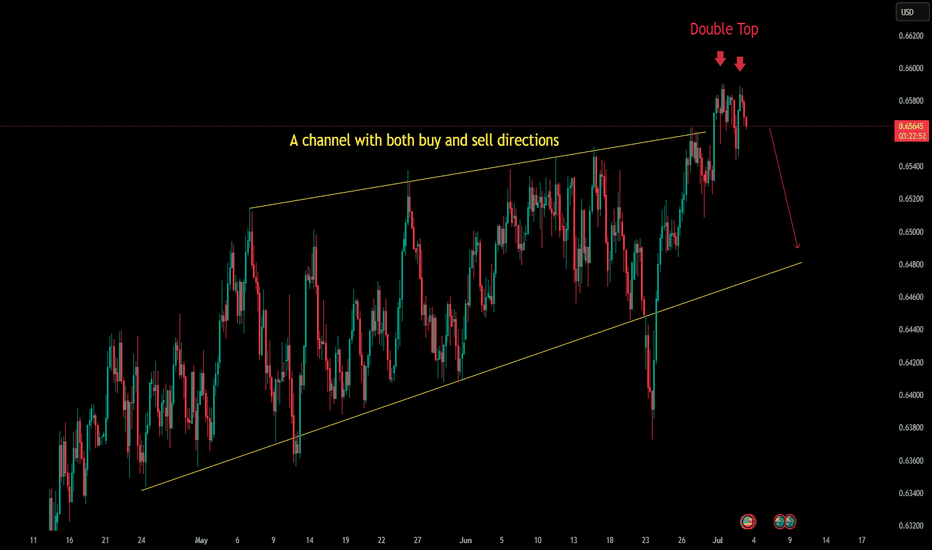
Task: Click the date label 19 on time axis
Action: [x=345, y=540]
